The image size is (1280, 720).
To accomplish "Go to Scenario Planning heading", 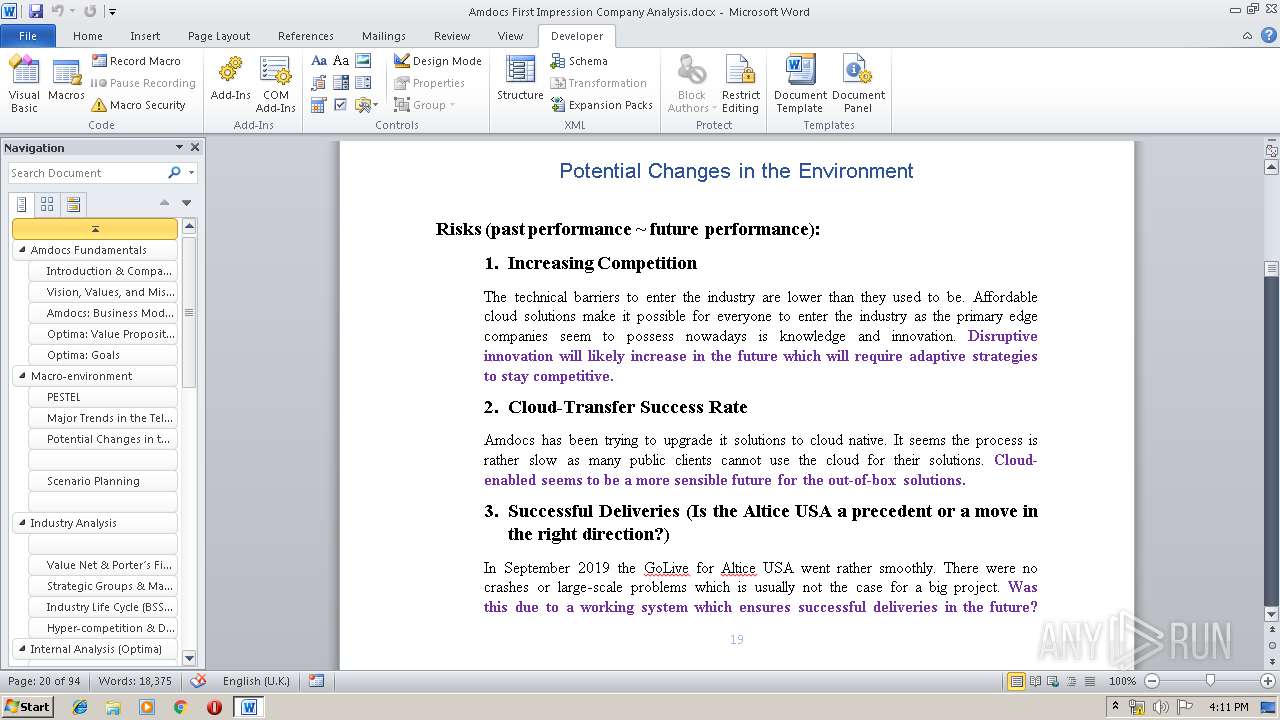I will pos(104,481).
